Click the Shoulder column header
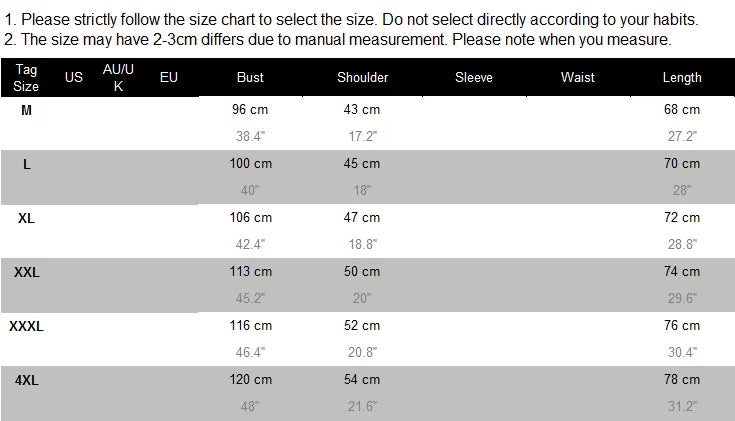This screenshot has width=735, height=421. [362, 78]
